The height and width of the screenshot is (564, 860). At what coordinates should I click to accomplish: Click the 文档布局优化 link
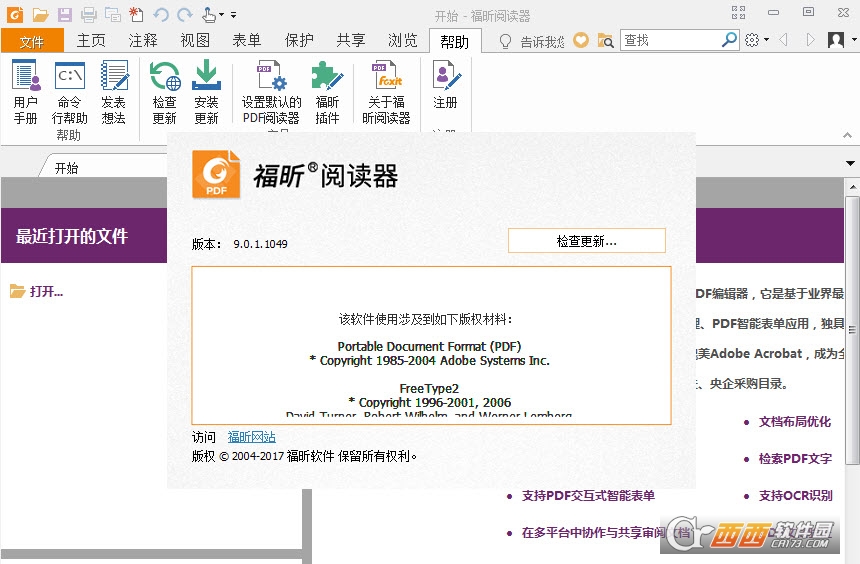point(795,422)
